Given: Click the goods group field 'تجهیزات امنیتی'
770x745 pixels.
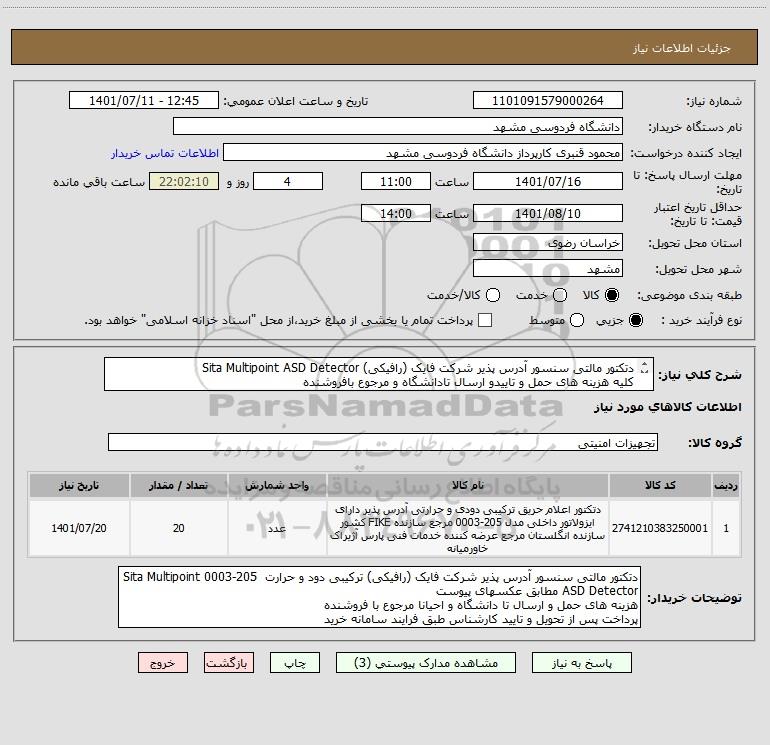Looking at the screenshot, I should (x=383, y=442).
